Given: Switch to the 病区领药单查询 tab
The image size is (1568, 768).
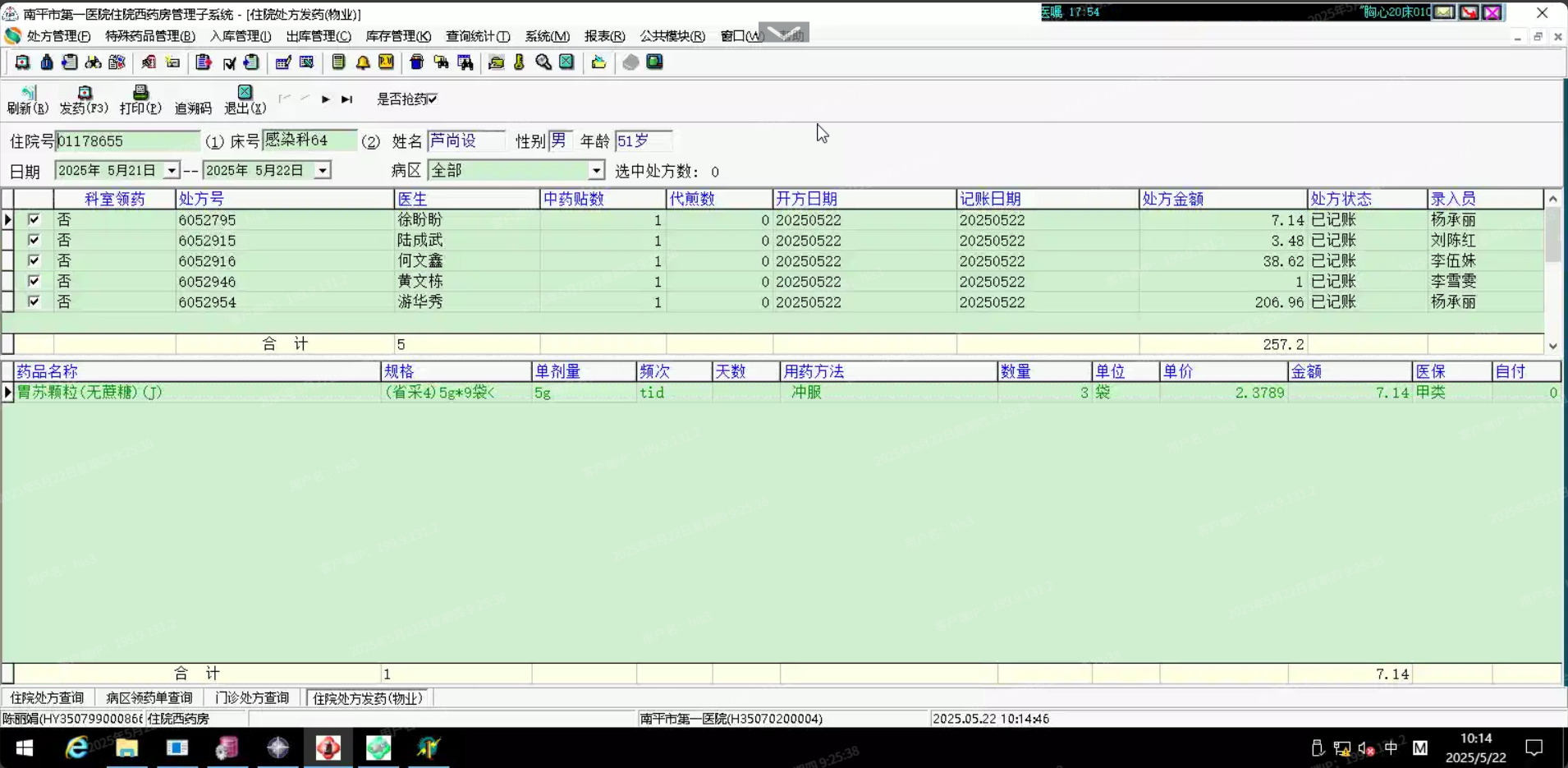Looking at the screenshot, I should click(x=149, y=698).
